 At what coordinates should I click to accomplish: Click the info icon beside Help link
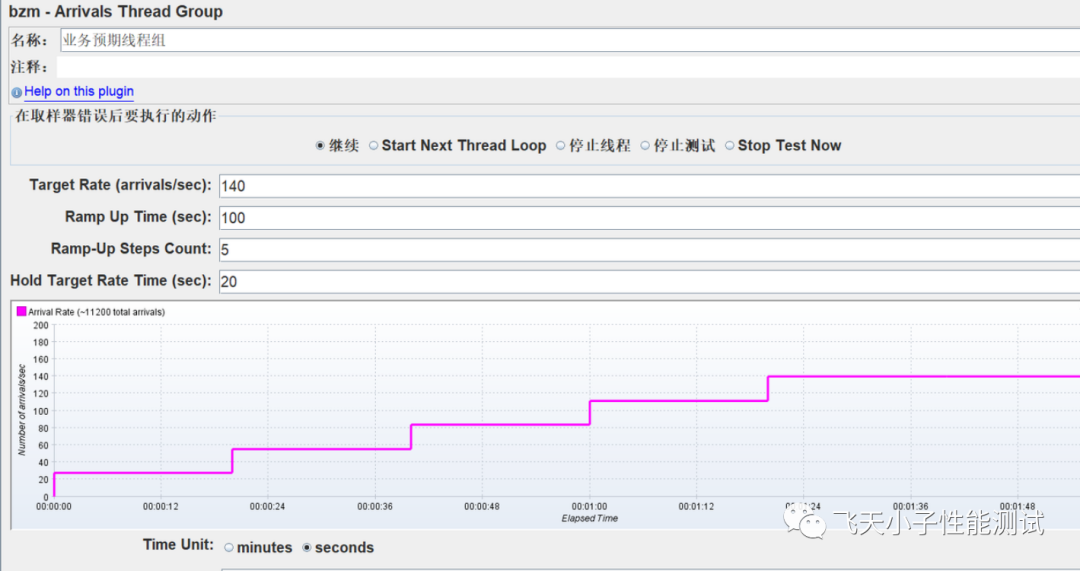click(x=17, y=92)
